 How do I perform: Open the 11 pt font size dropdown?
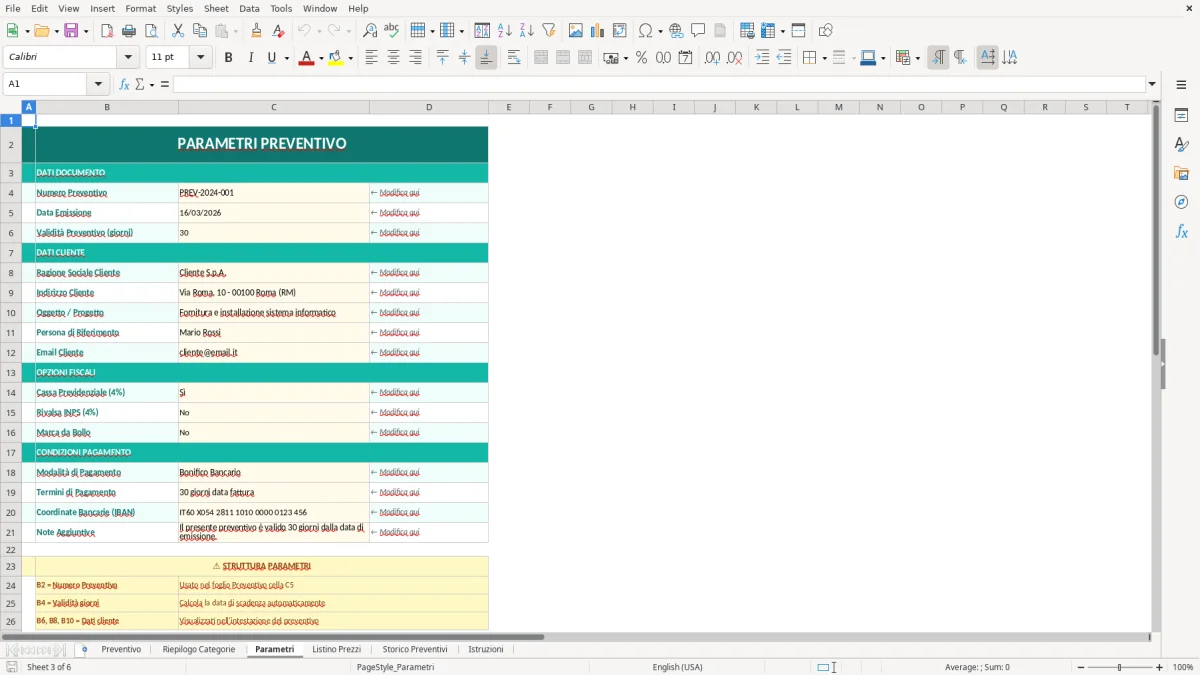pyautogui.click(x=200, y=58)
